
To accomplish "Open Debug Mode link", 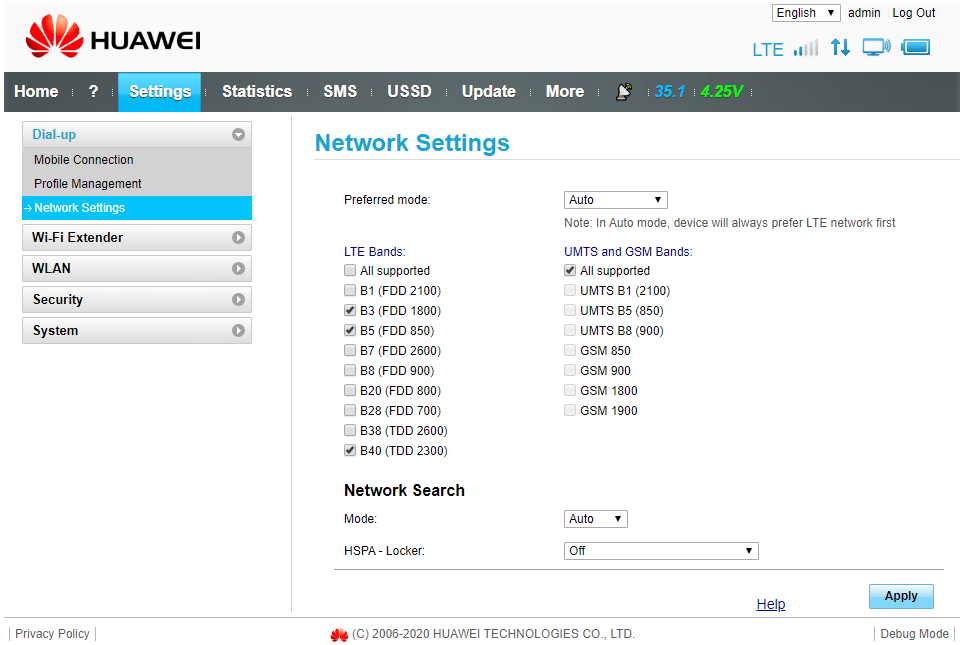I will (x=914, y=634).
